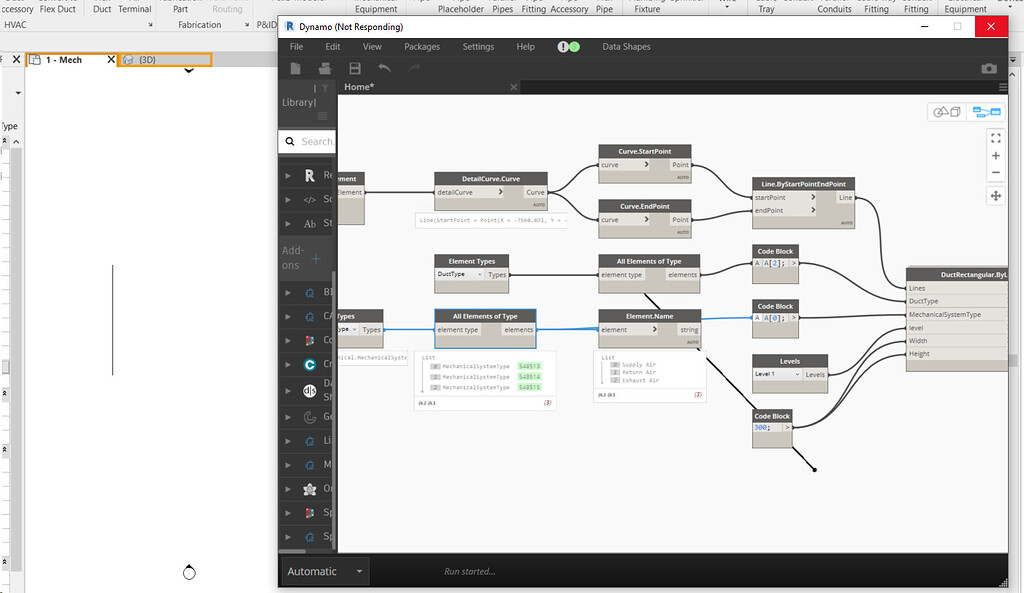1024x593 pixels.
Task: Click the camera icon to export workspace image
Action: [x=988, y=68]
